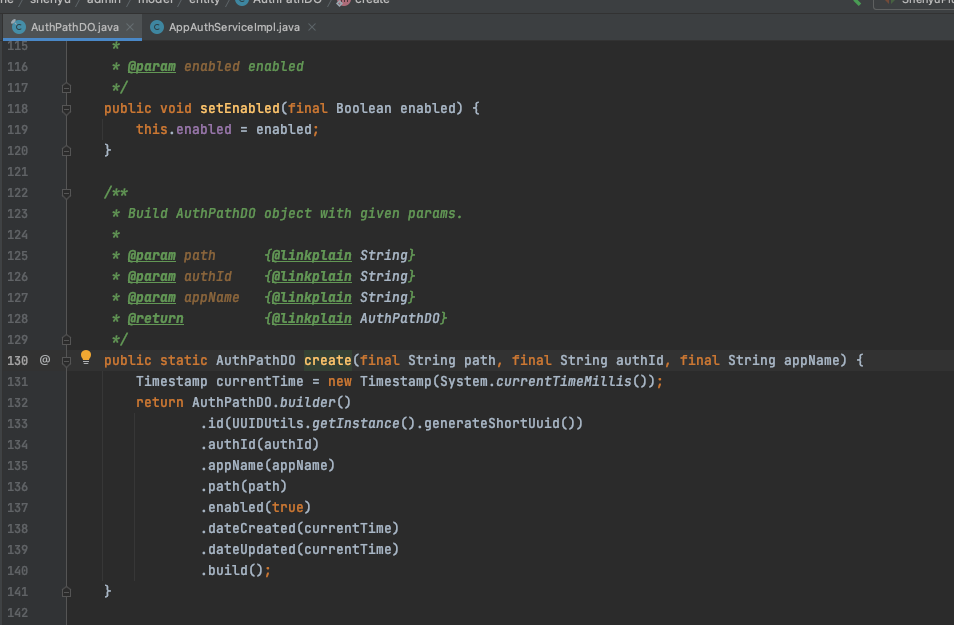Switch to the AuthPathDO.java tab
Screen dimensions: 954x625
pos(74,27)
